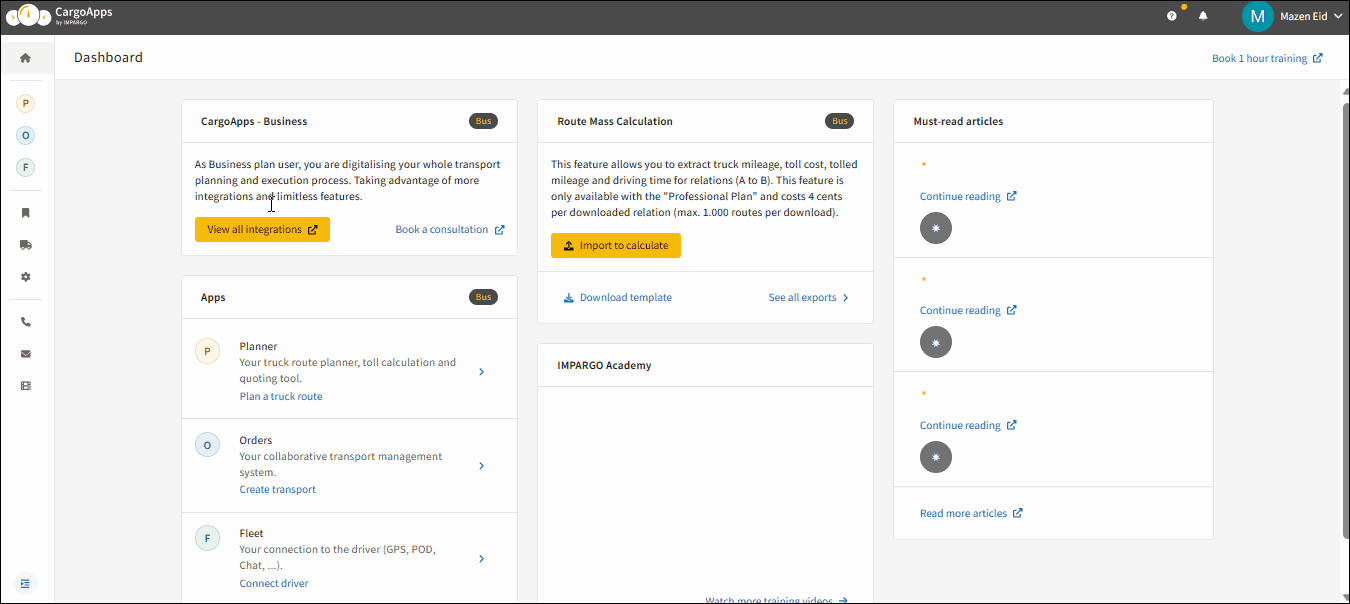The image size is (1350, 604).
Task: Click the third article's gray round icon
Action: 936,457
